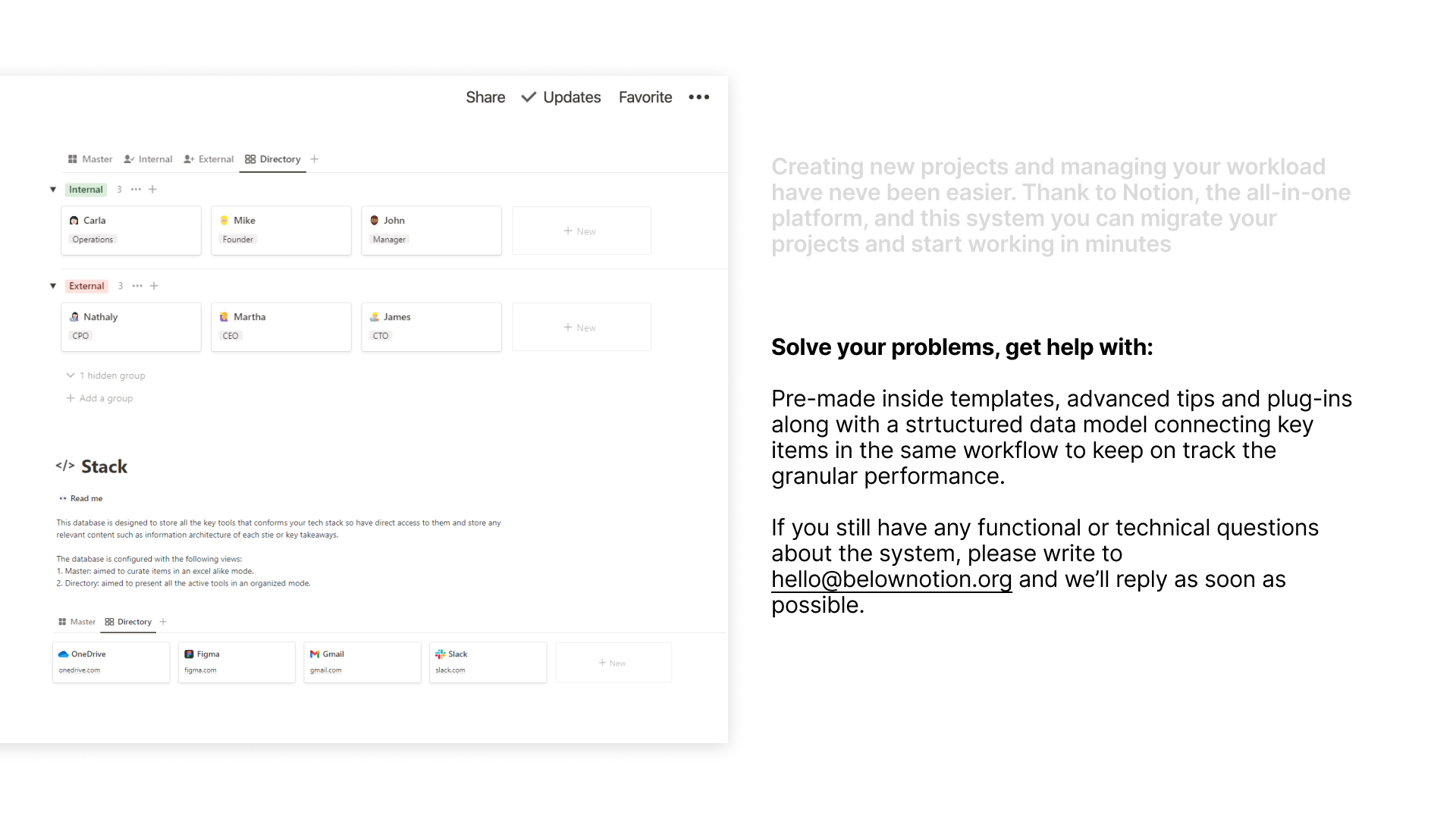
Task: Open External group options dots
Action: click(137, 286)
